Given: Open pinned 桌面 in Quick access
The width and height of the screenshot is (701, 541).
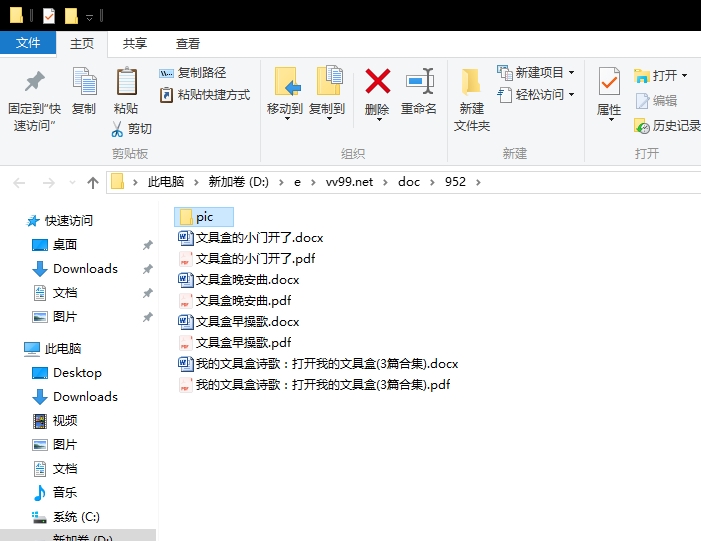Looking at the screenshot, I should click(55, 245).
